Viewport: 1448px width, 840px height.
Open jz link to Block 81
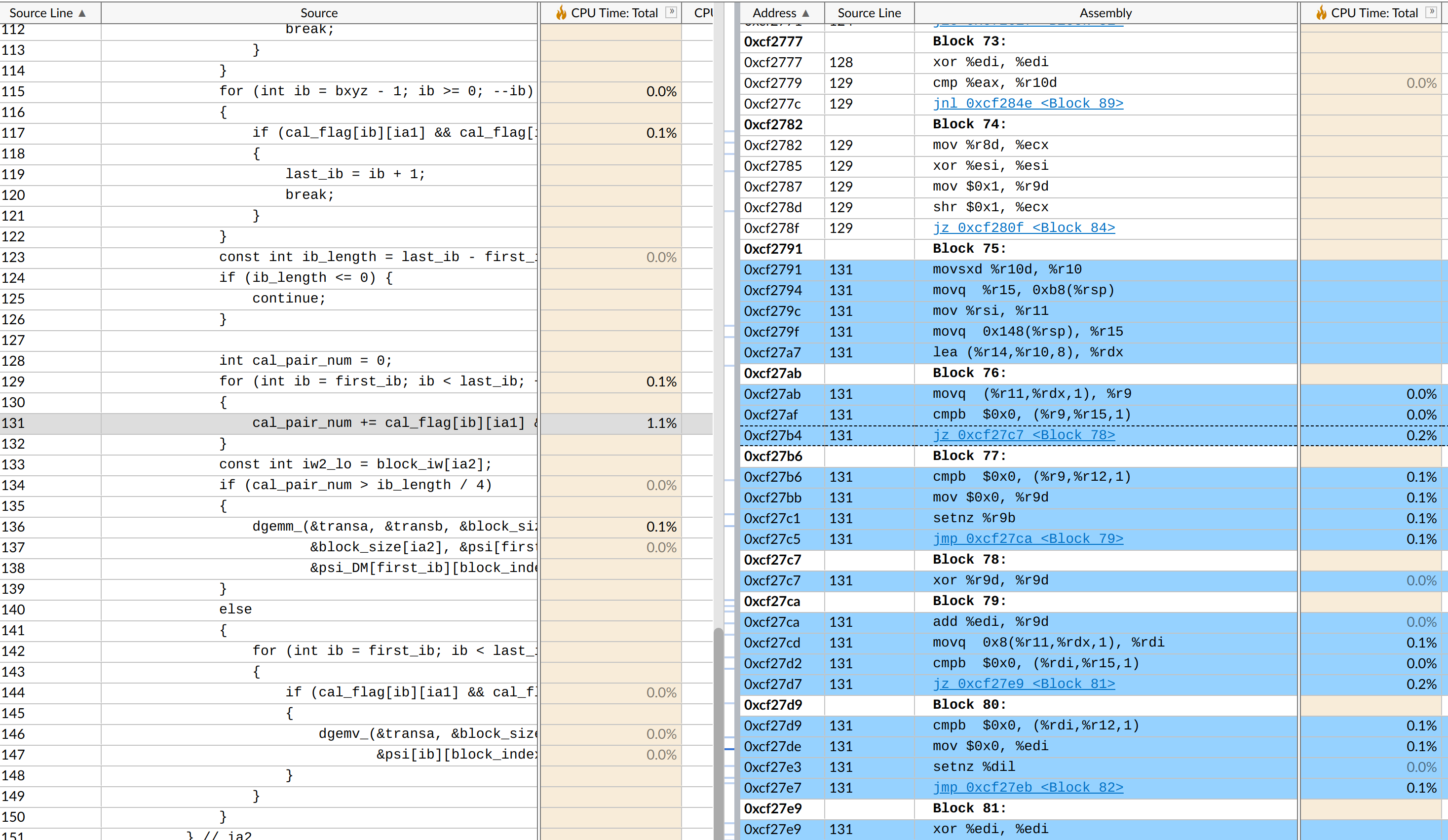pos(1024,685)
